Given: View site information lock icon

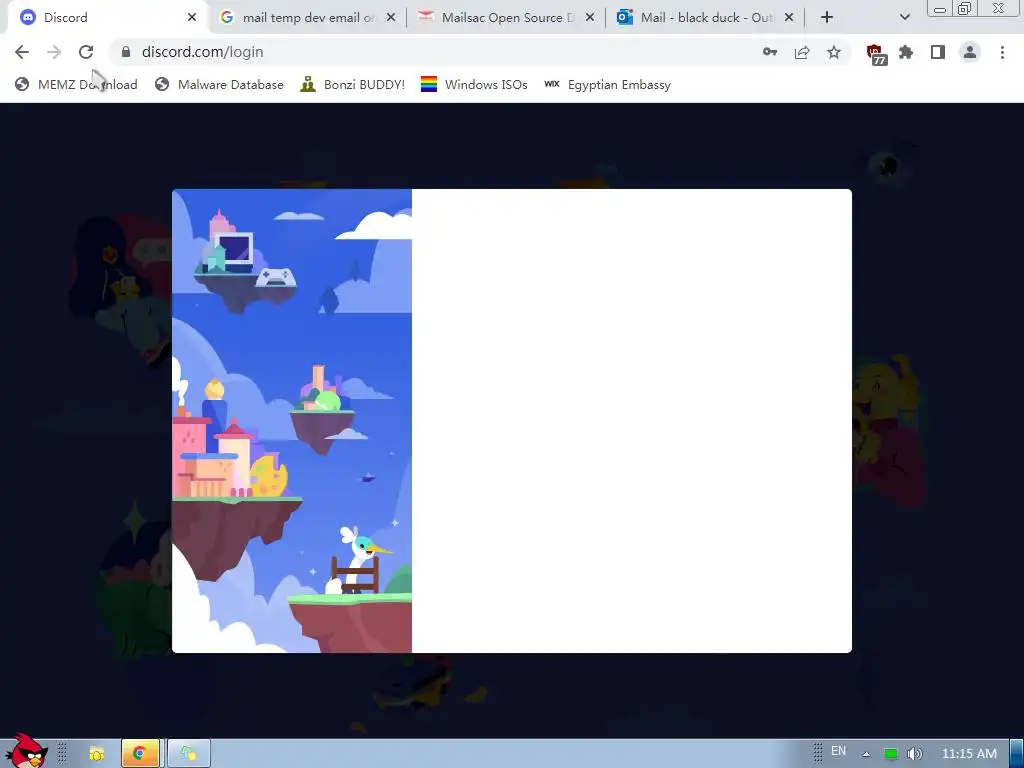Looking at the screenshot, I should coord(126,52).
